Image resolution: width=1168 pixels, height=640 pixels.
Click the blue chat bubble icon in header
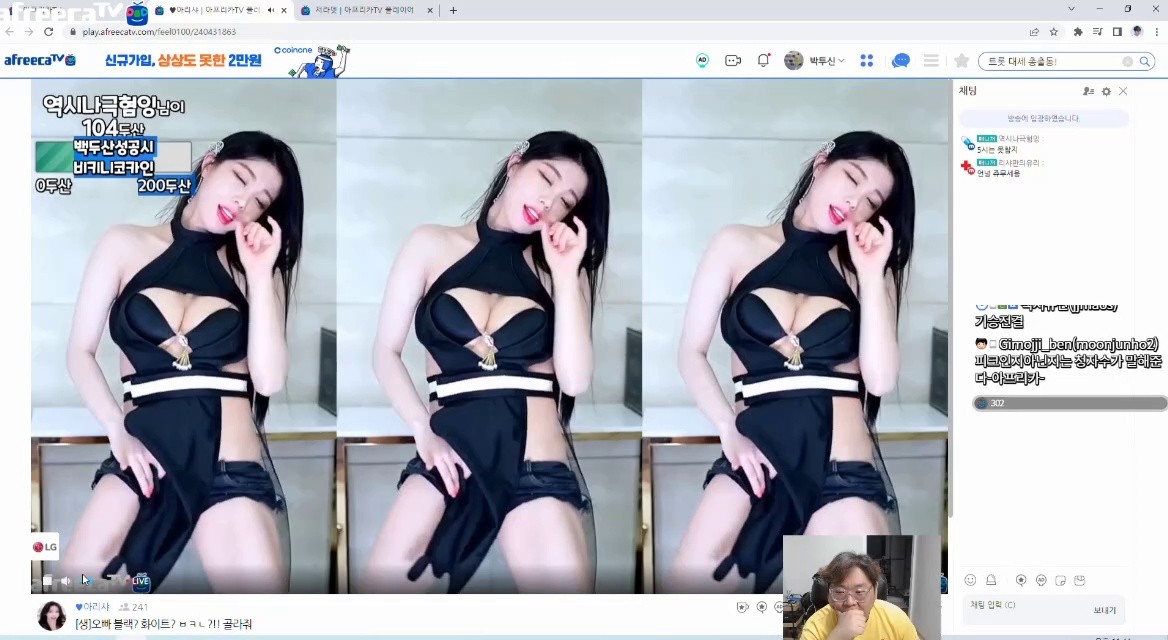click(901, 61)
